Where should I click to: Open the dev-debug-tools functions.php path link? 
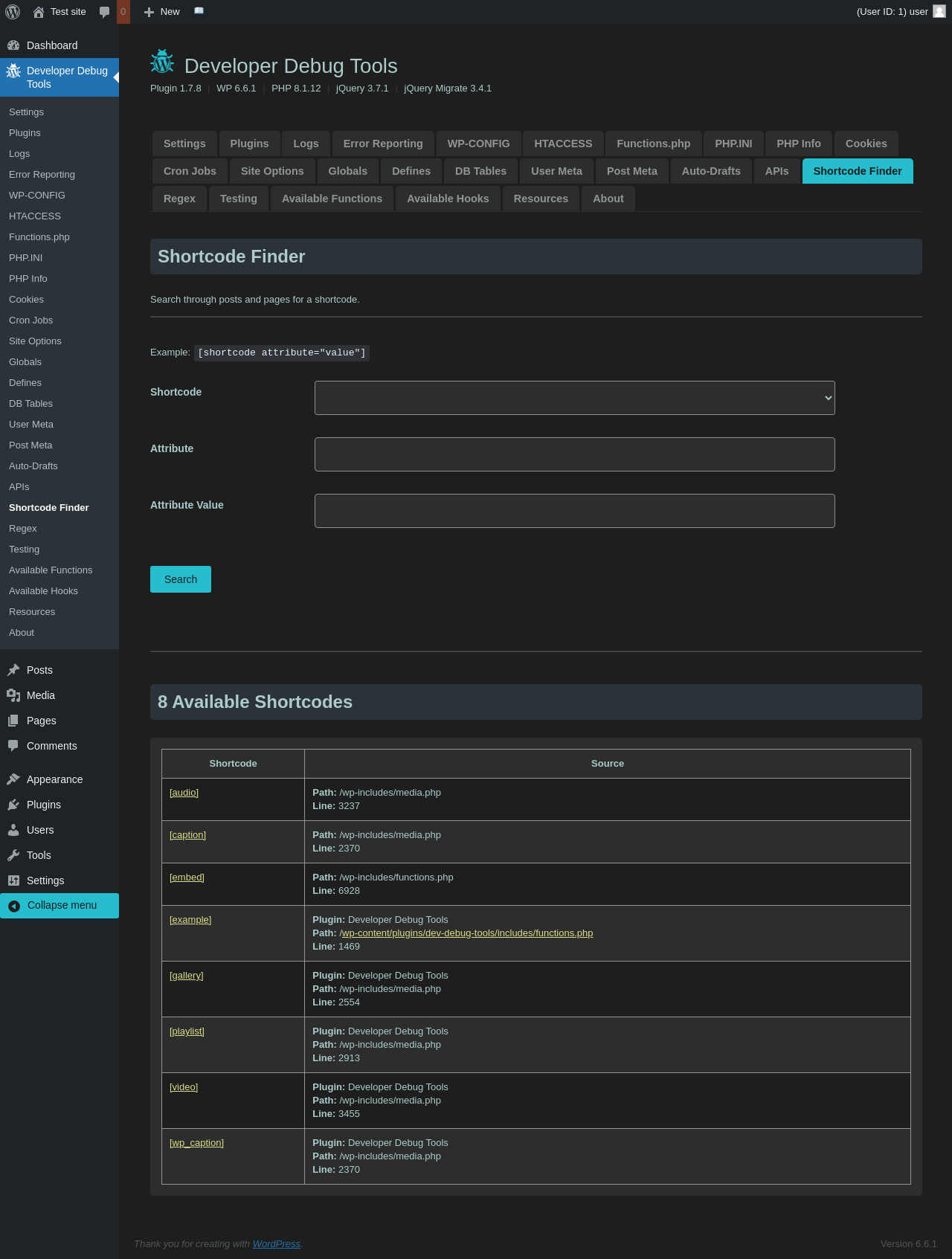click(466, 933)
